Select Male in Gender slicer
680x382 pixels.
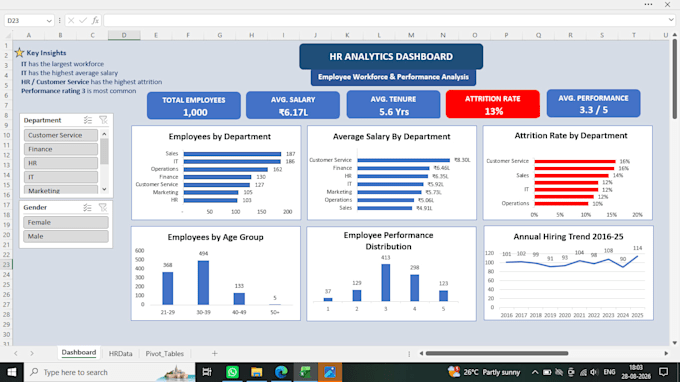tap(66, 236)
